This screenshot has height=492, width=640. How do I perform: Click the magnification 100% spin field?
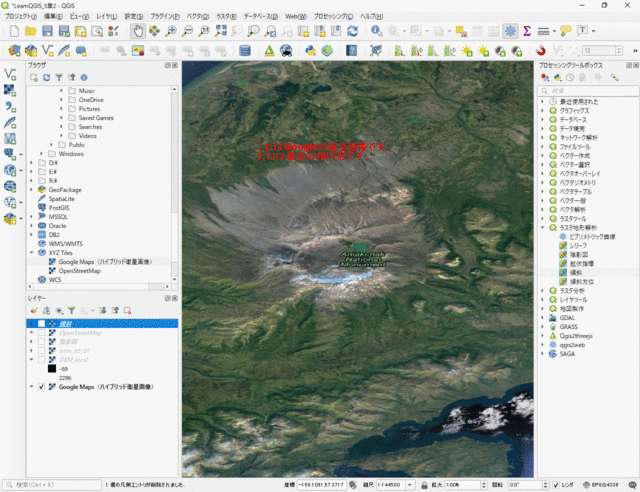[x=466, y=485]
